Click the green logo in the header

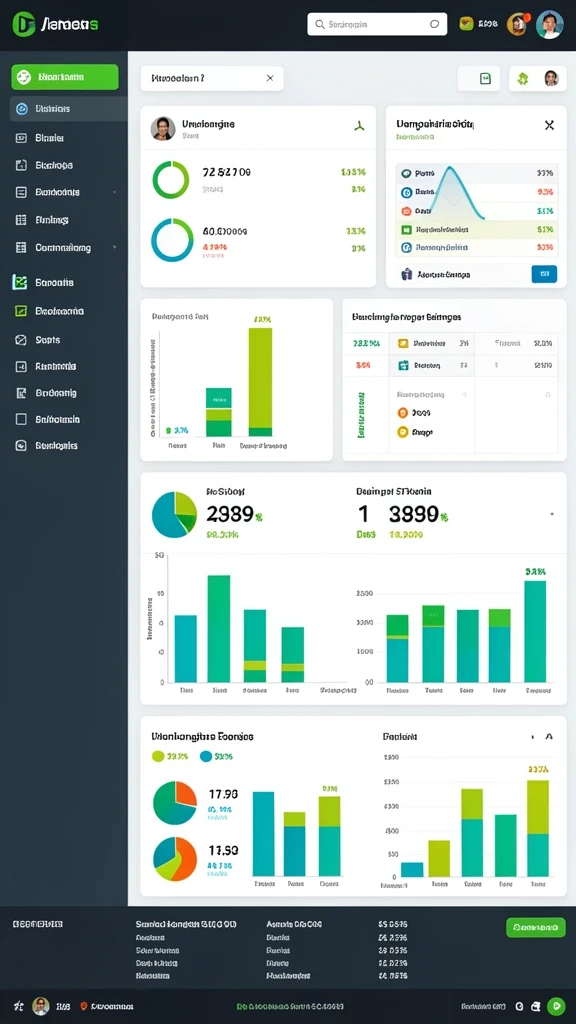[24, 24]
